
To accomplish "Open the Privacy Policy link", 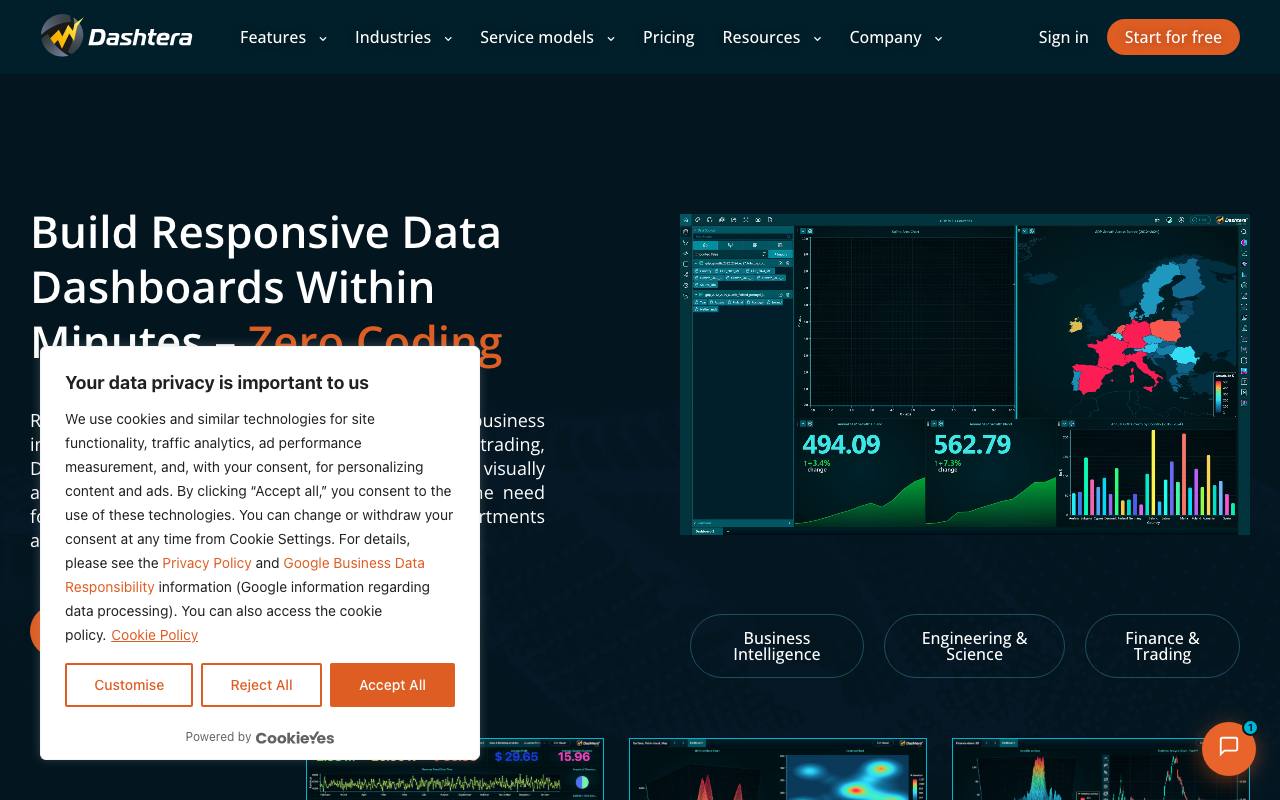I will [207, 563].
